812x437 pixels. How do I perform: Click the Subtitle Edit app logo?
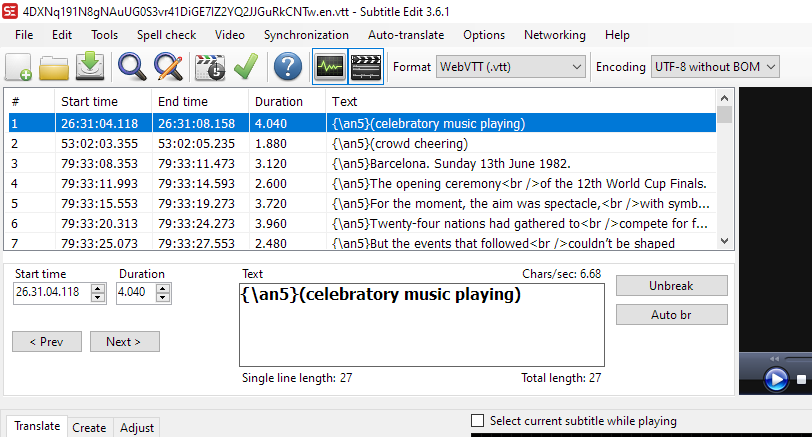tap(10, 11)
